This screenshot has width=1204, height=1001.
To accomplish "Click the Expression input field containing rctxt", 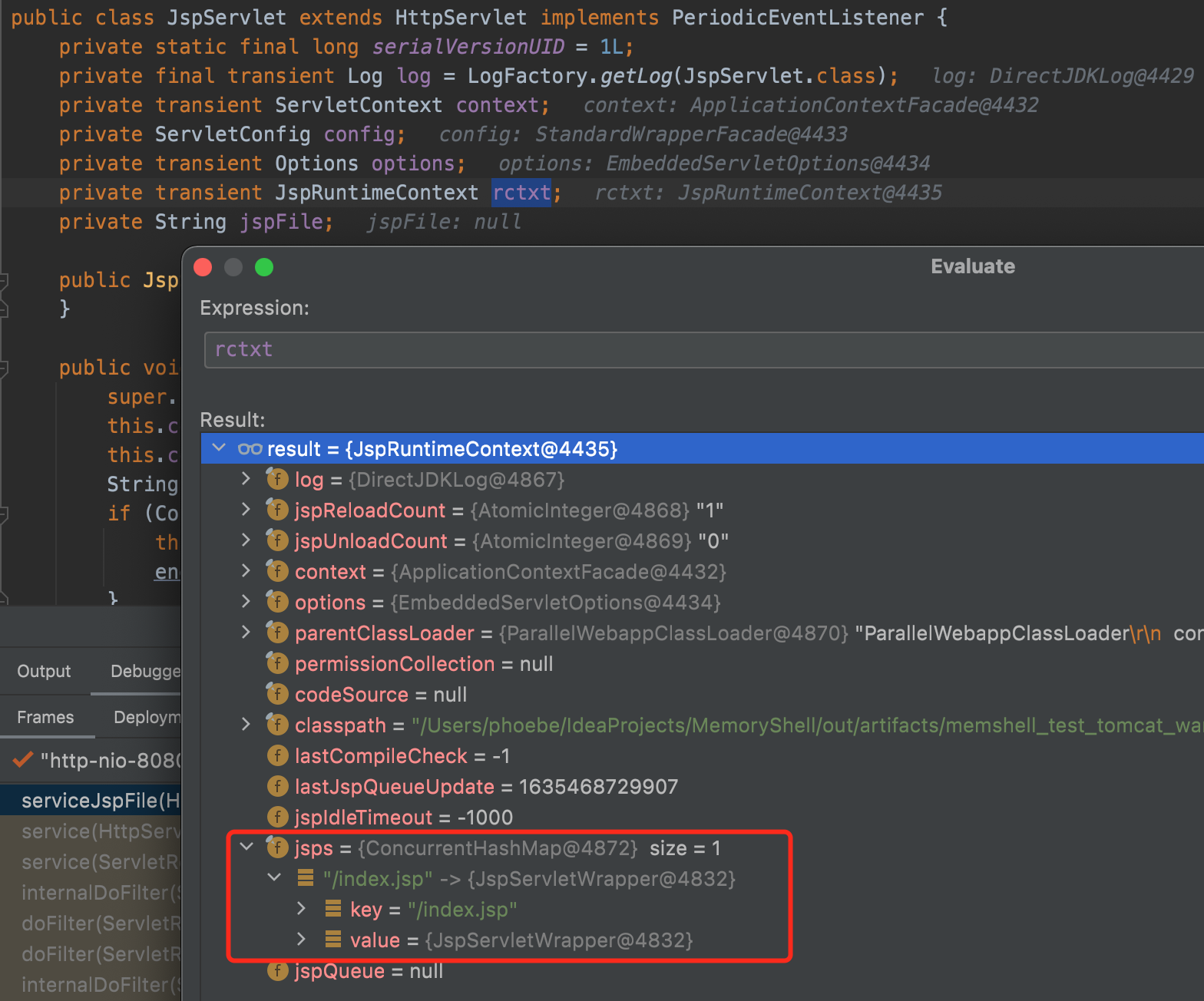I will [x=703, y=350].
